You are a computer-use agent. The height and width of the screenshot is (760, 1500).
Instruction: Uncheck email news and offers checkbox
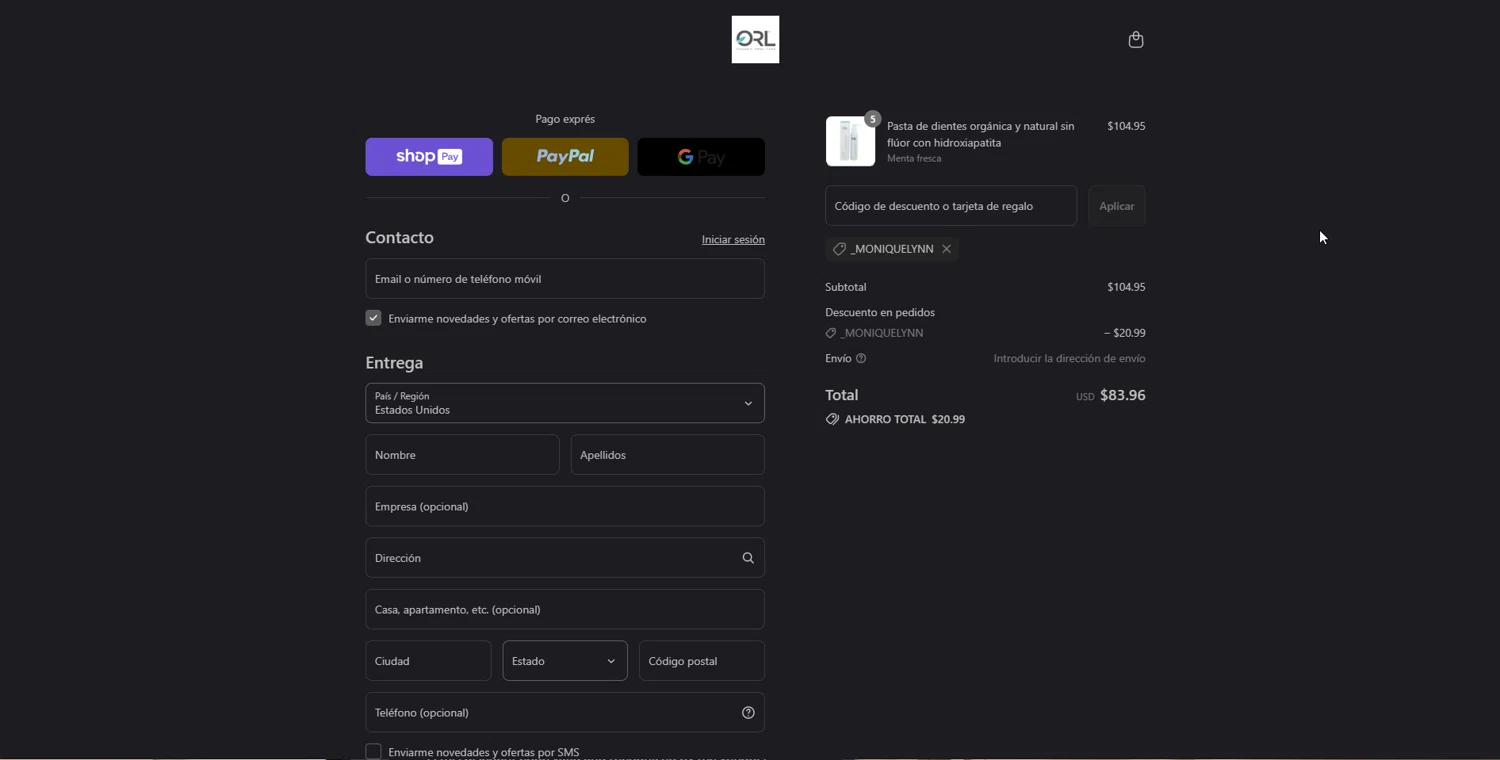click(373, 318)
